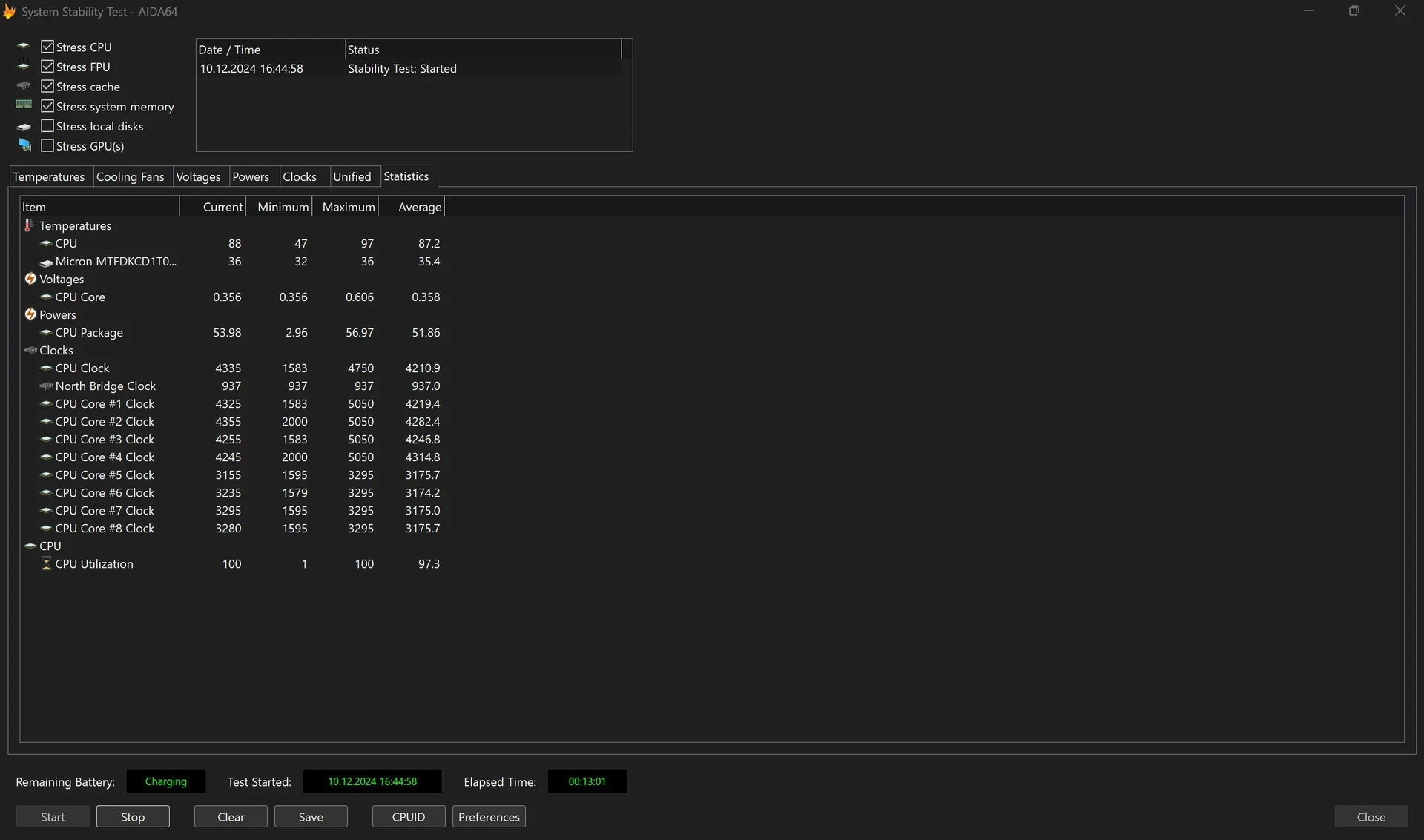
Task: Click the drive icon next to Micron MTFDKCD1T0
Action: [x=46, y=262]
